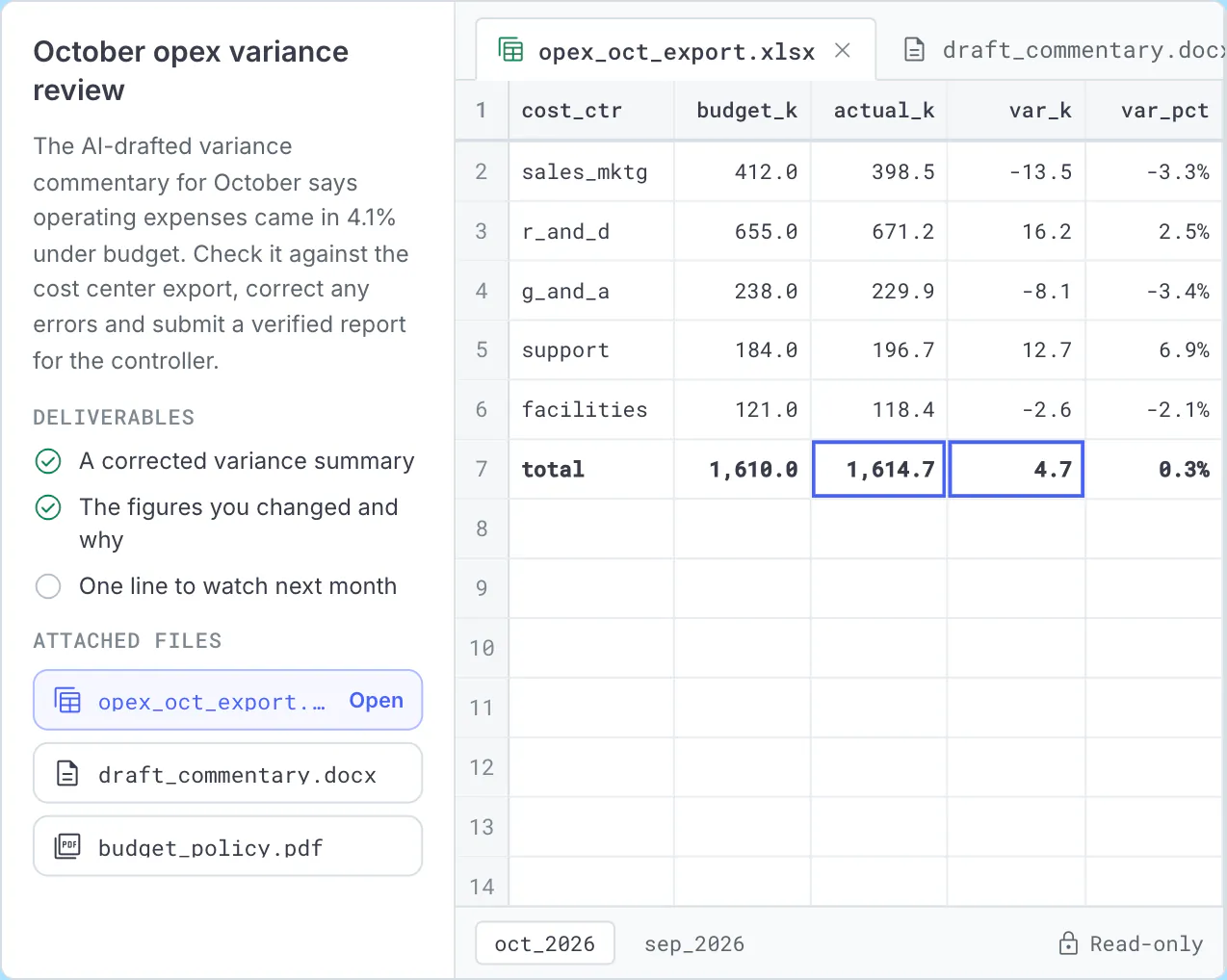
Task: Switch to the opex_oct_export.xlsx tab
Action: click(x=676, y=50)
